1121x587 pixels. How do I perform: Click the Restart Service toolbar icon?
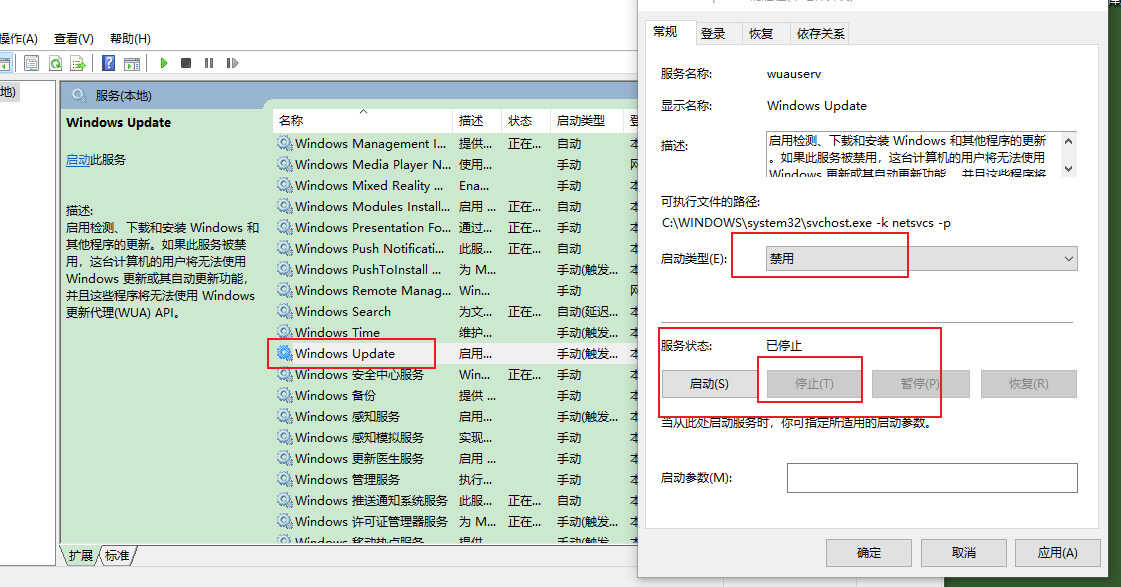(x=232, y=63)
